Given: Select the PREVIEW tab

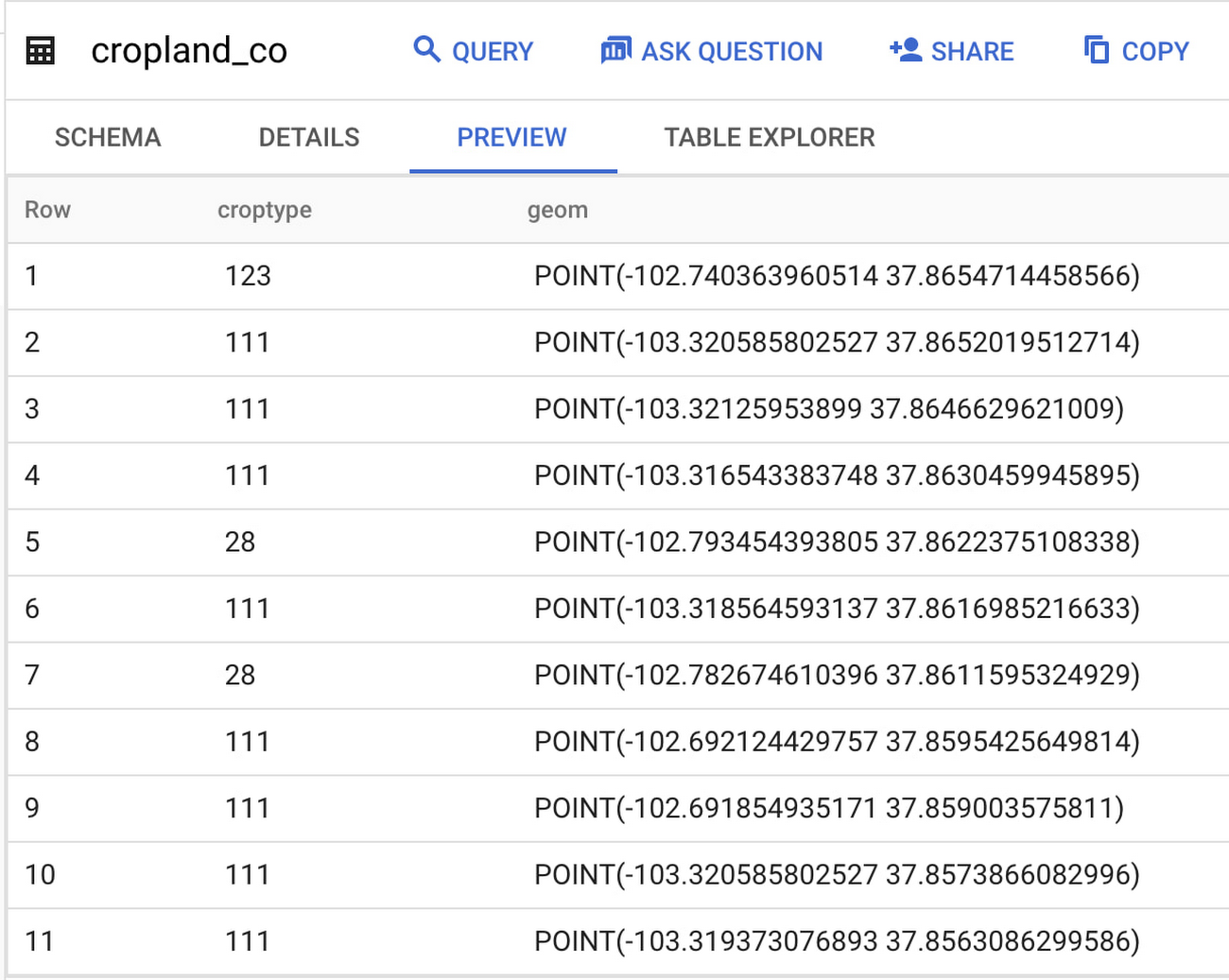Looking at the screenshot, I should click(x=512, y=138).
